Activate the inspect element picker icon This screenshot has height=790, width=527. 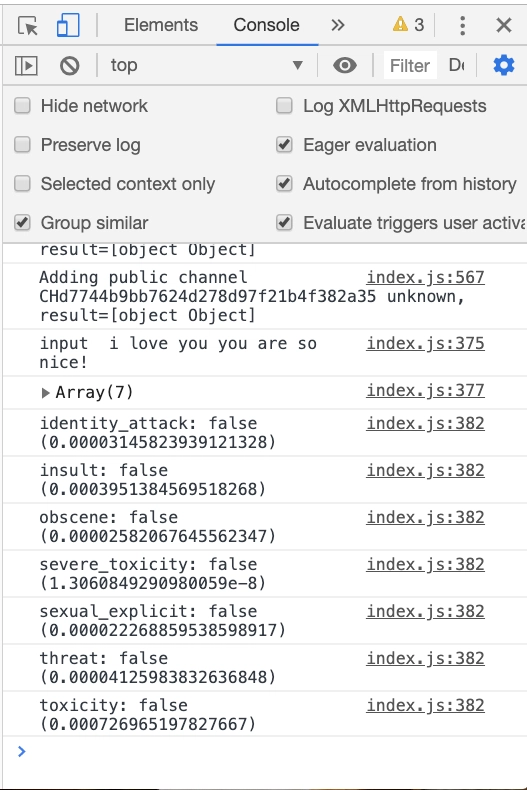pyautogui.click(x=27, y=25)
